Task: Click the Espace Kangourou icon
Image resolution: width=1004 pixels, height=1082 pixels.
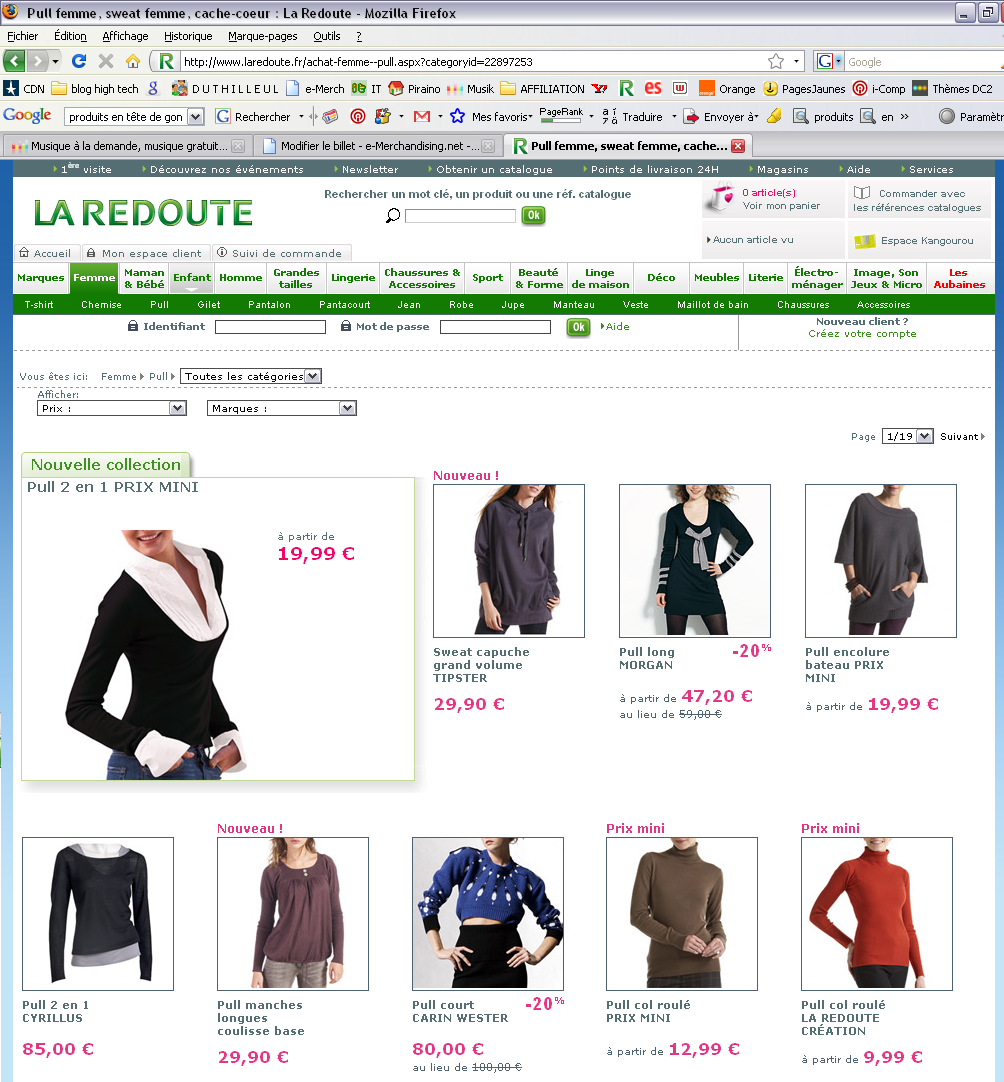Action: point(865,241)
